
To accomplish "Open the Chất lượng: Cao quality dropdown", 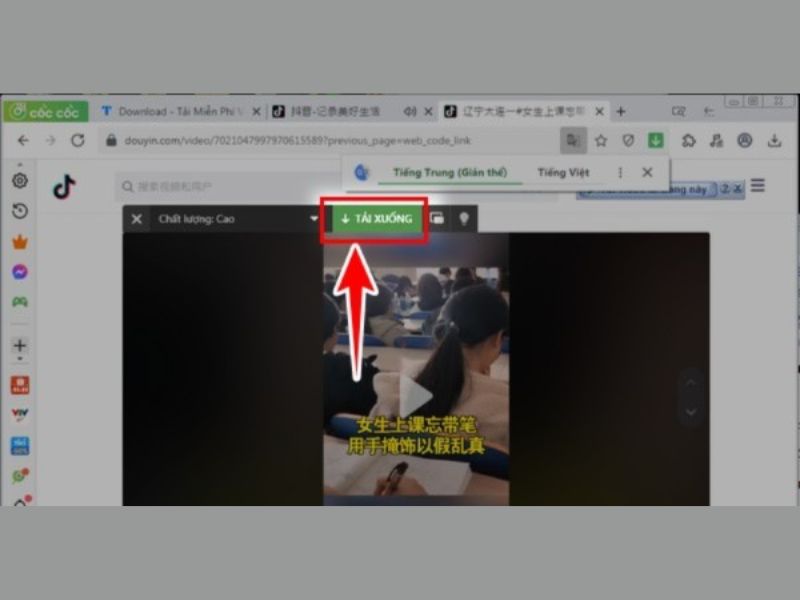I will [x=235, y=218].
